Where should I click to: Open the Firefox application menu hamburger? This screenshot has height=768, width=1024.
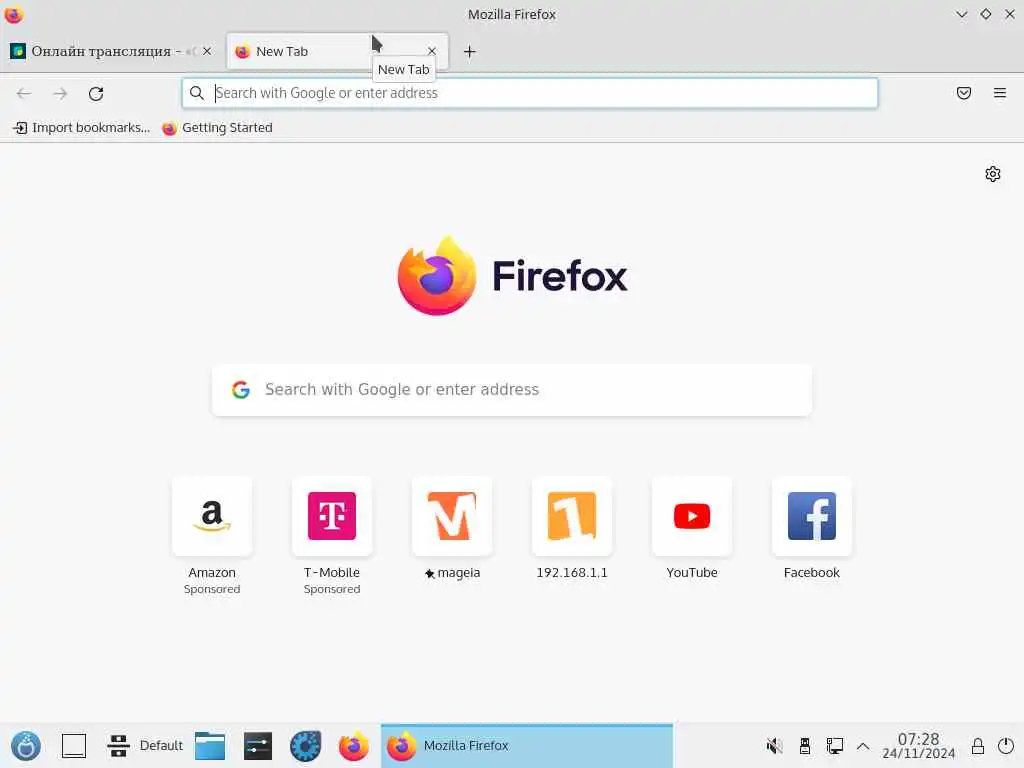1000,93
